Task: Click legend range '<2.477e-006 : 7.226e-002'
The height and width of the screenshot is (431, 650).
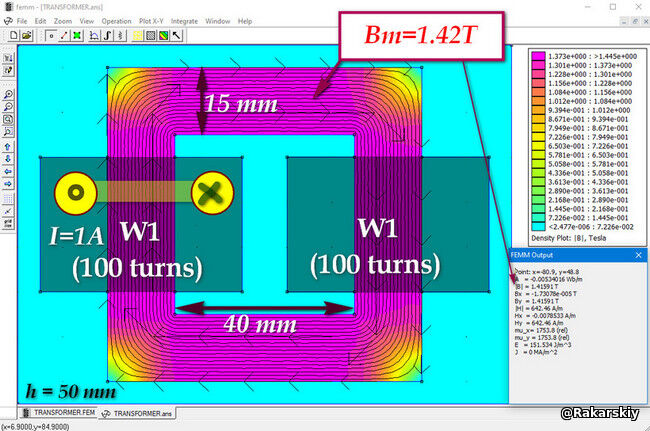Action: tap(591, 227)
